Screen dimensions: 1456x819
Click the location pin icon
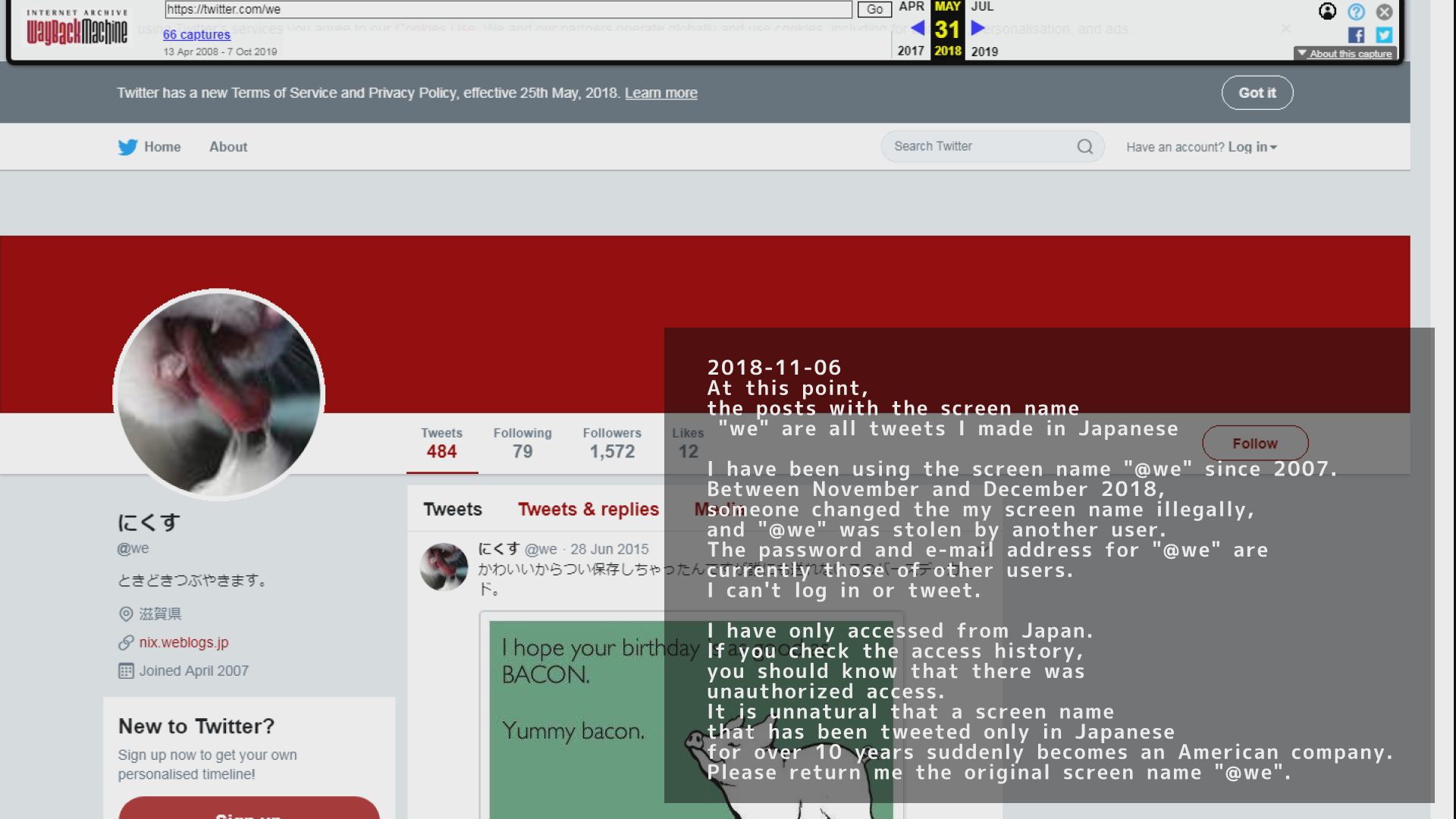point(126,613)
